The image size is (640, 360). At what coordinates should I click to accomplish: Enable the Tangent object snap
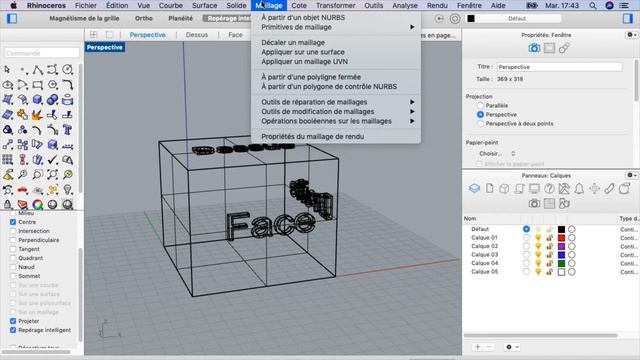coord(13,249)
